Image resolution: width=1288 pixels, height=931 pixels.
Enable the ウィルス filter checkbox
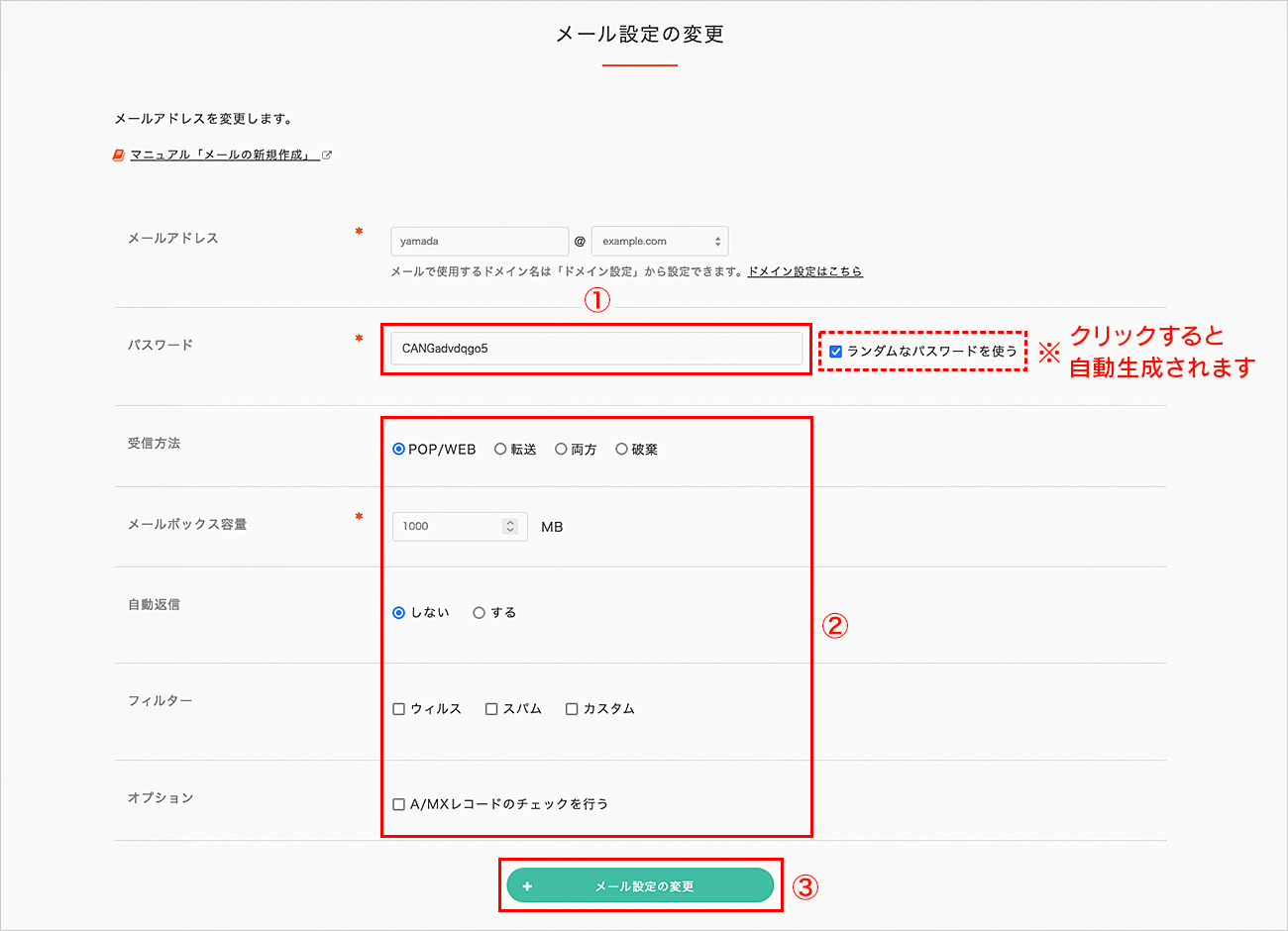click(x=399, y=709)
